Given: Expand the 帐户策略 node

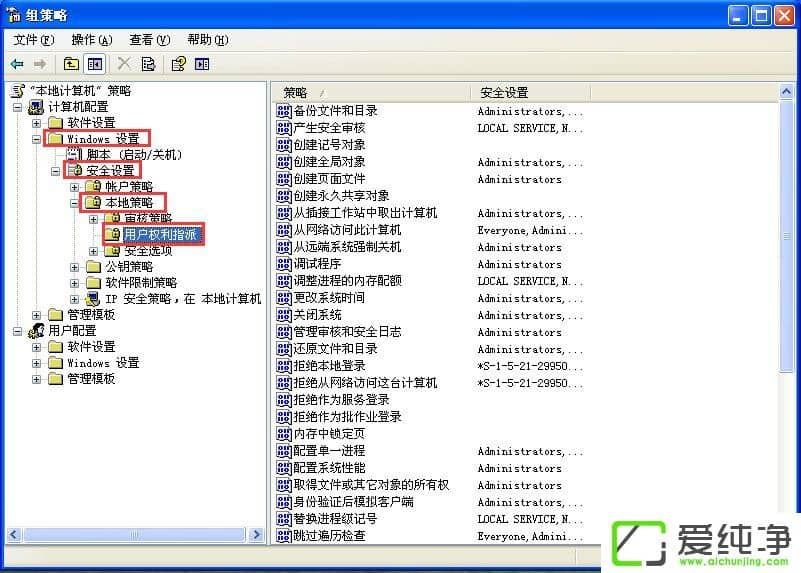Looking at the screenshot, I should pos(75,187).
